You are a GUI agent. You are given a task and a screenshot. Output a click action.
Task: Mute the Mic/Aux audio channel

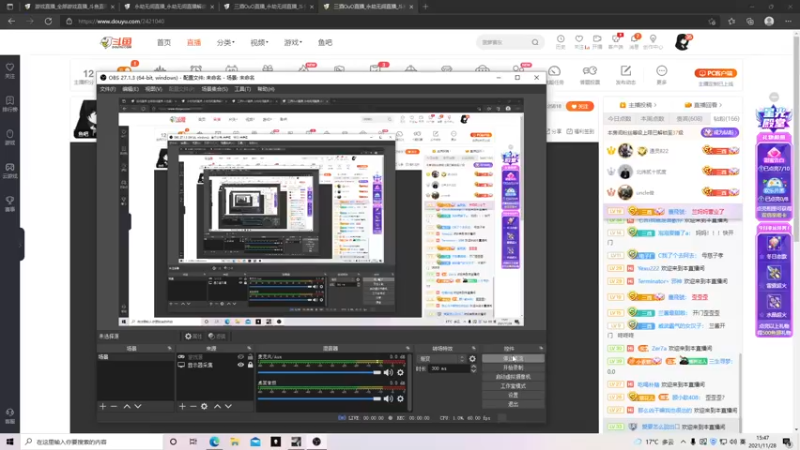(388, 372)
